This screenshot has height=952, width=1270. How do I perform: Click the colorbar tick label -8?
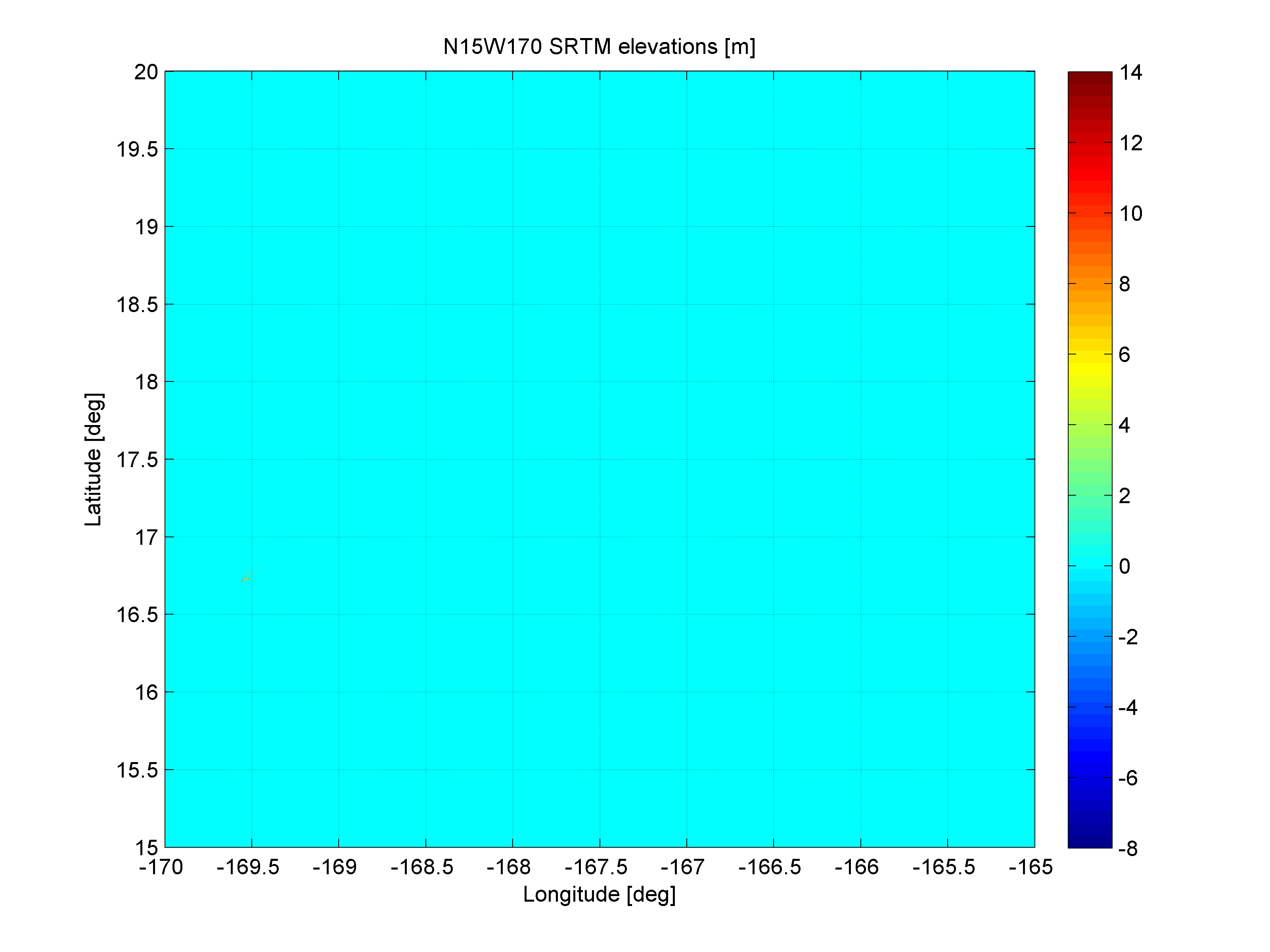[x=1128, y=848]
